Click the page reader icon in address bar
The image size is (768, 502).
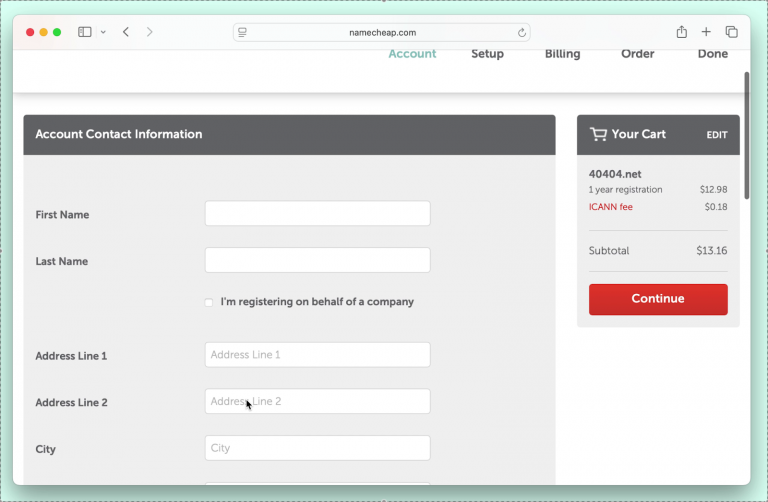tap(242, 32)
